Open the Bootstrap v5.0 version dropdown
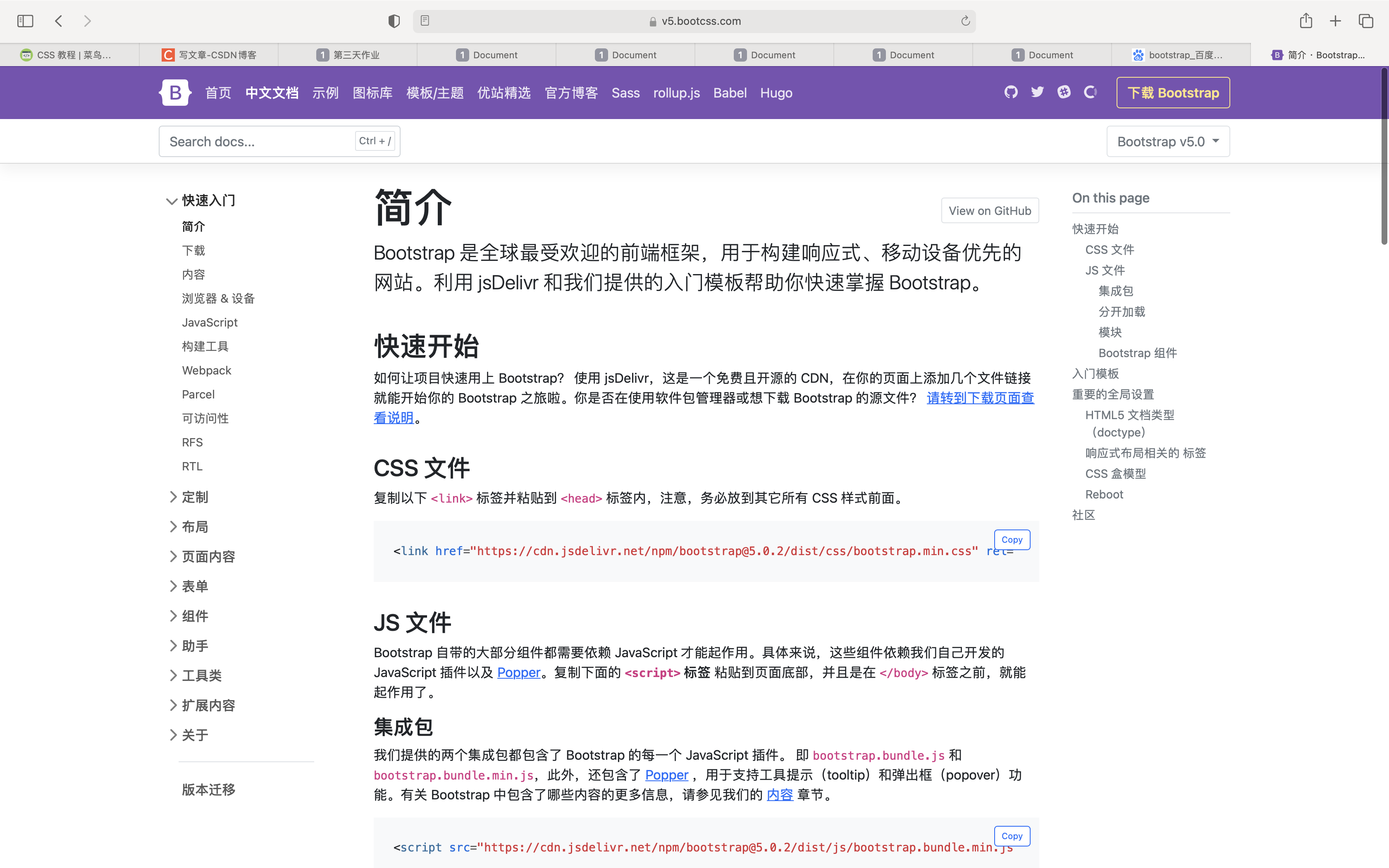Image resolution: width=1389 pixels, height=868 pixels. (x=1168, y=141)
